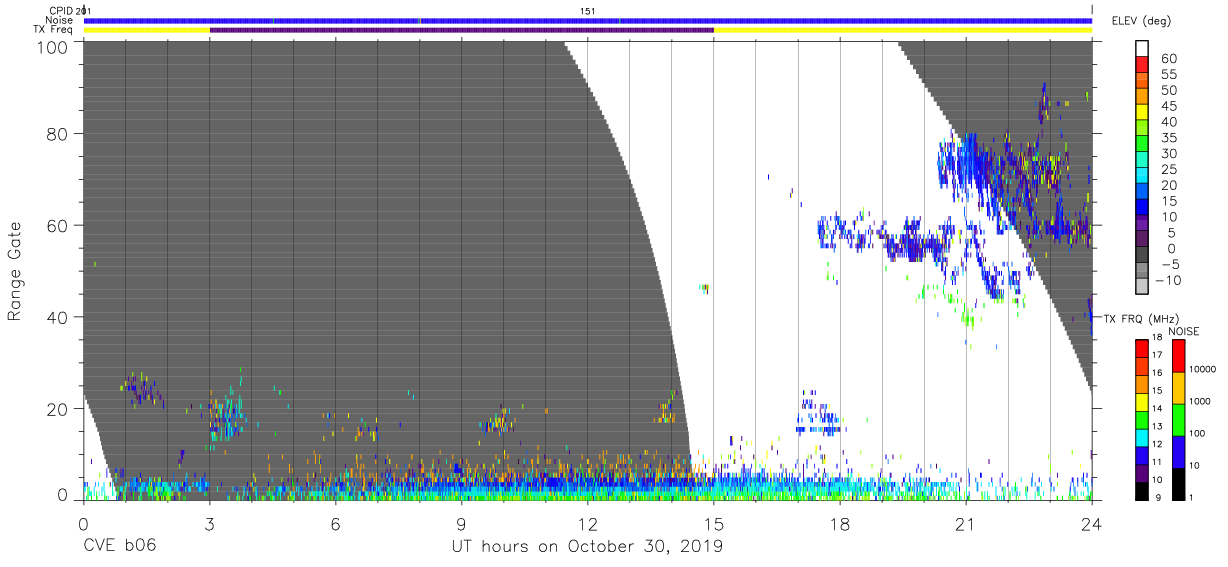
Task: Click the x-axis tick label '24'
Action: coord(1092,523)
